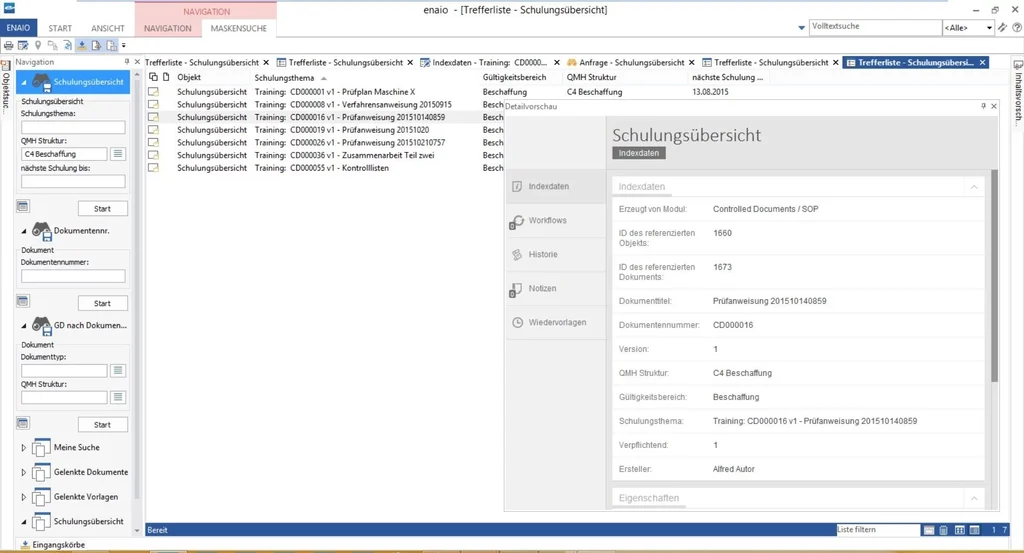
Task: Switch to the Anfrage - Schulungsübersicht tab
Action: [631, 63]
